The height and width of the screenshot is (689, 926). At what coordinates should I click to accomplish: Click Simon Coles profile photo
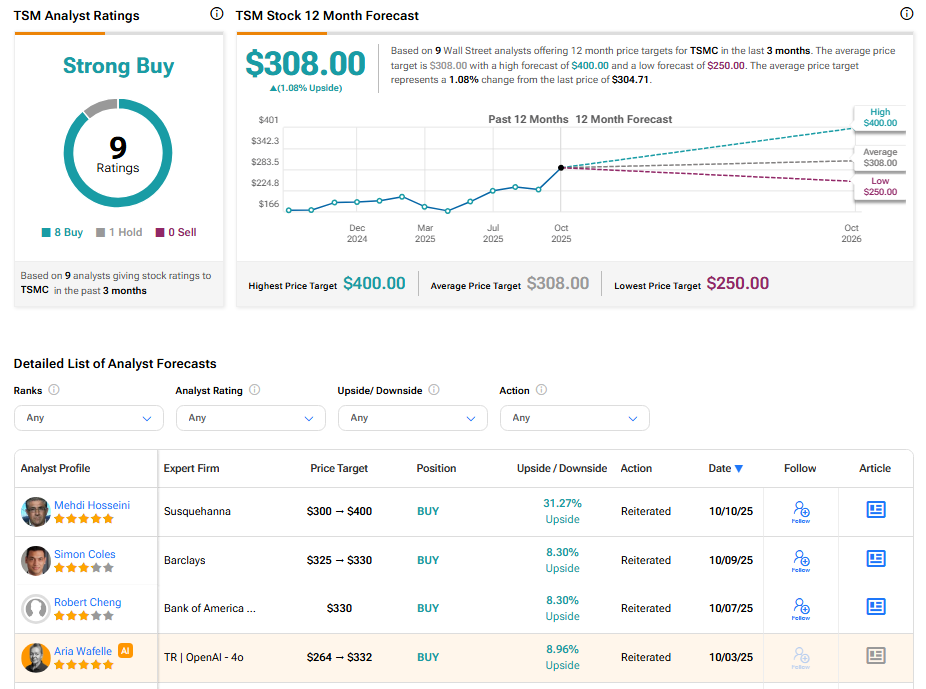pos(36,561)
